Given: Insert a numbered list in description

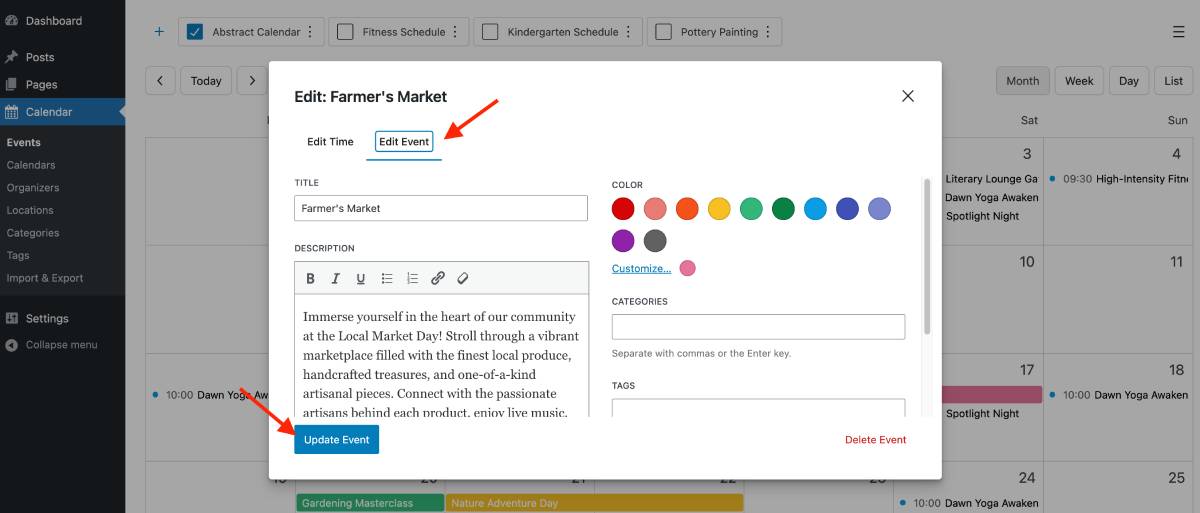Looking at the screenshot, I should 412,279.
